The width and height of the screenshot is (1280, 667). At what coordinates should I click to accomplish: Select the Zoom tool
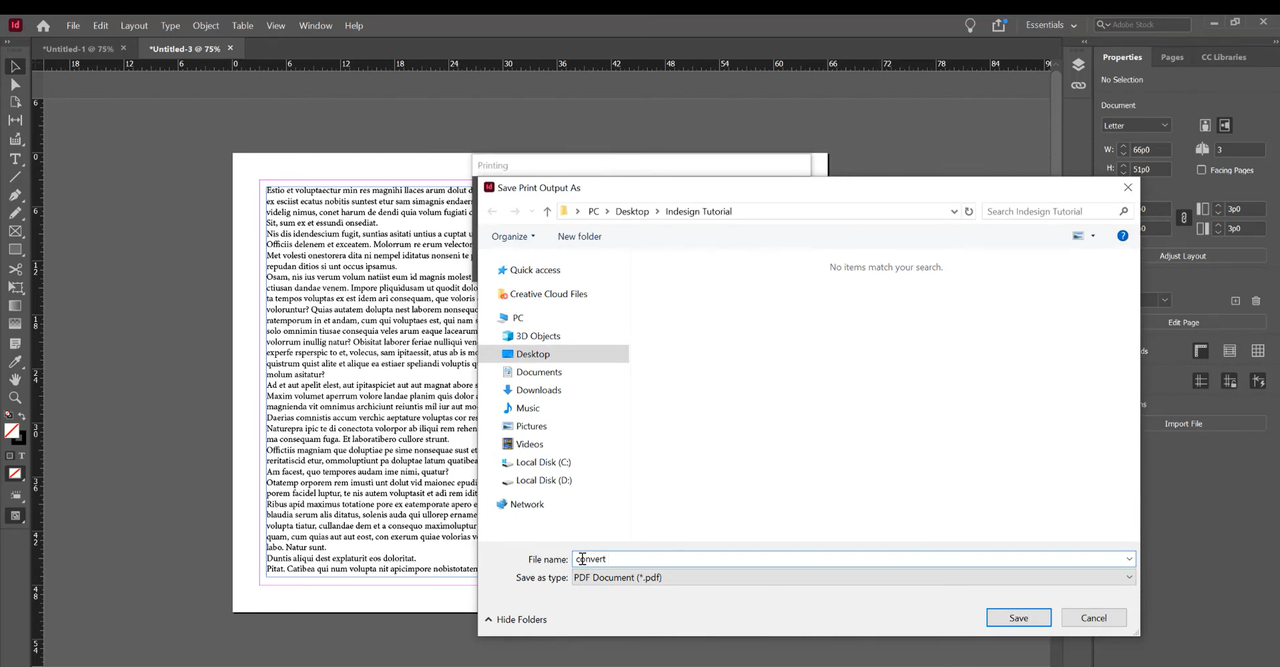tap(15, 398)
